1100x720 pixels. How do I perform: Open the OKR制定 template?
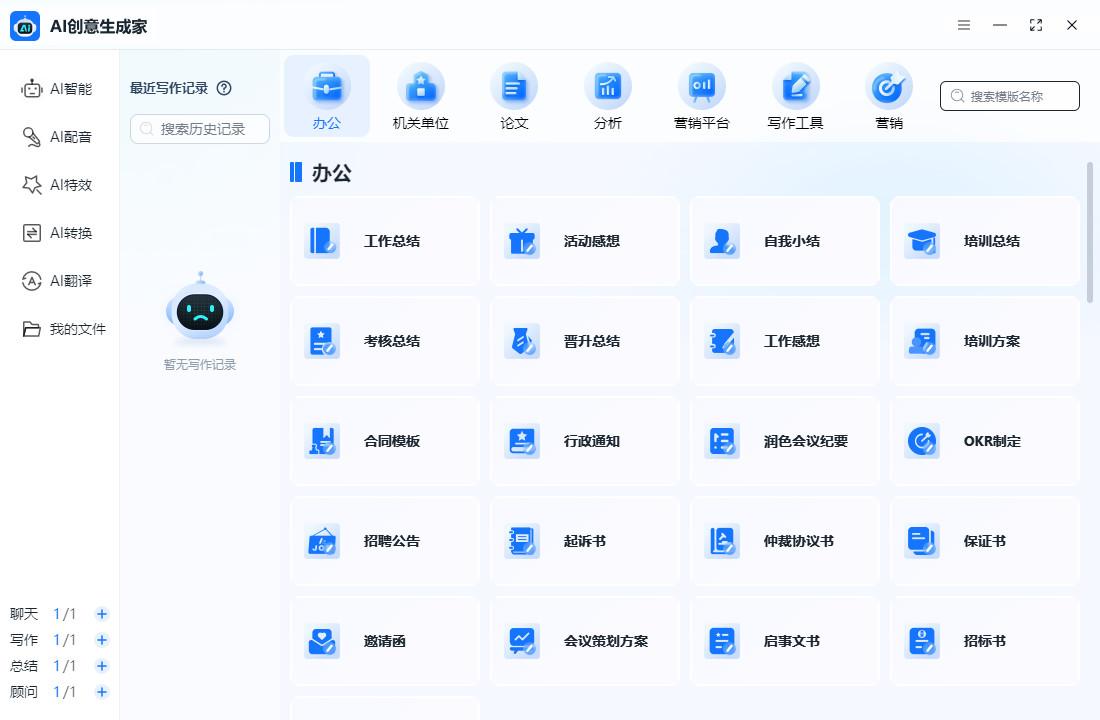984,440
